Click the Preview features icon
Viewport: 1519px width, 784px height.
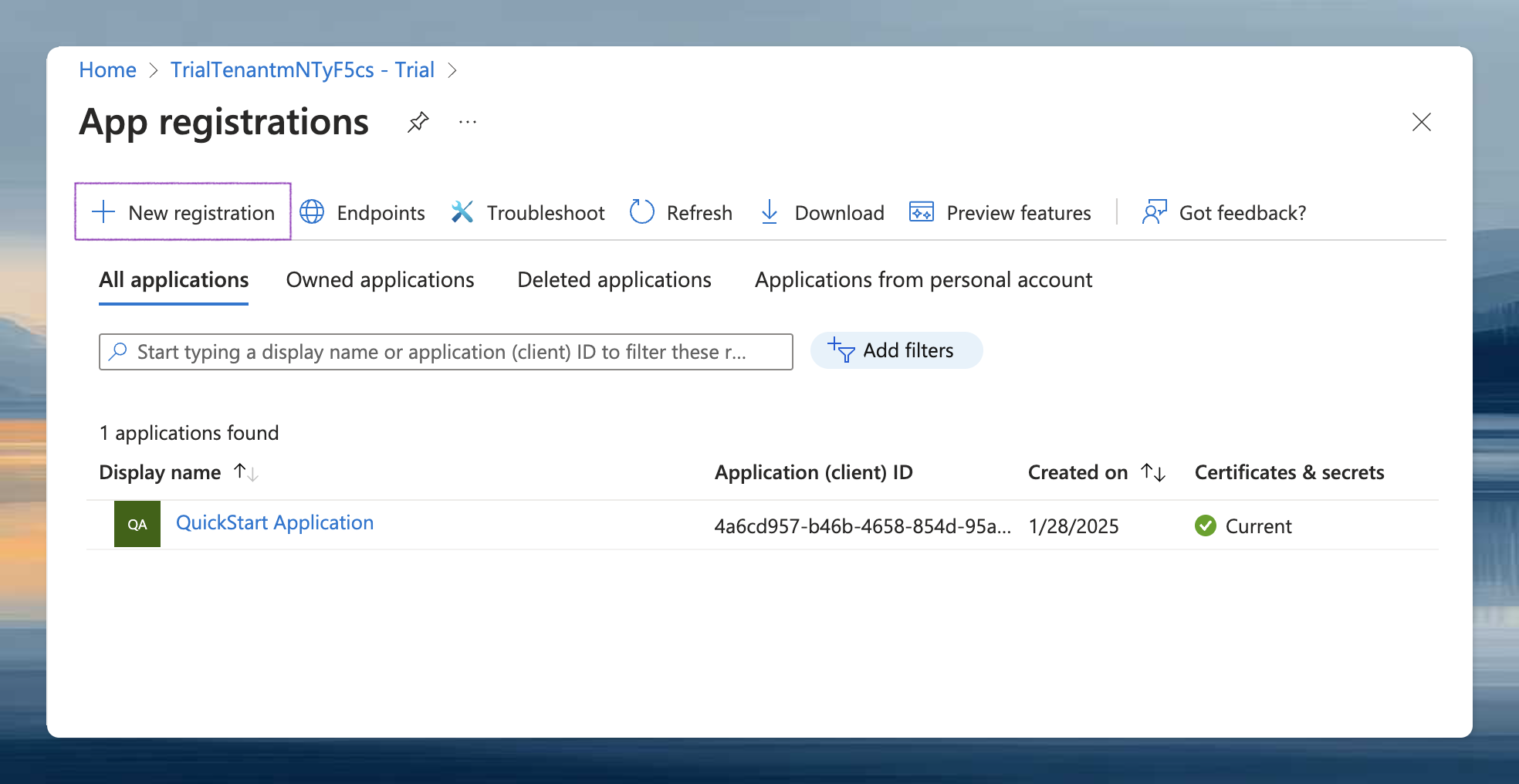point(922,211)
